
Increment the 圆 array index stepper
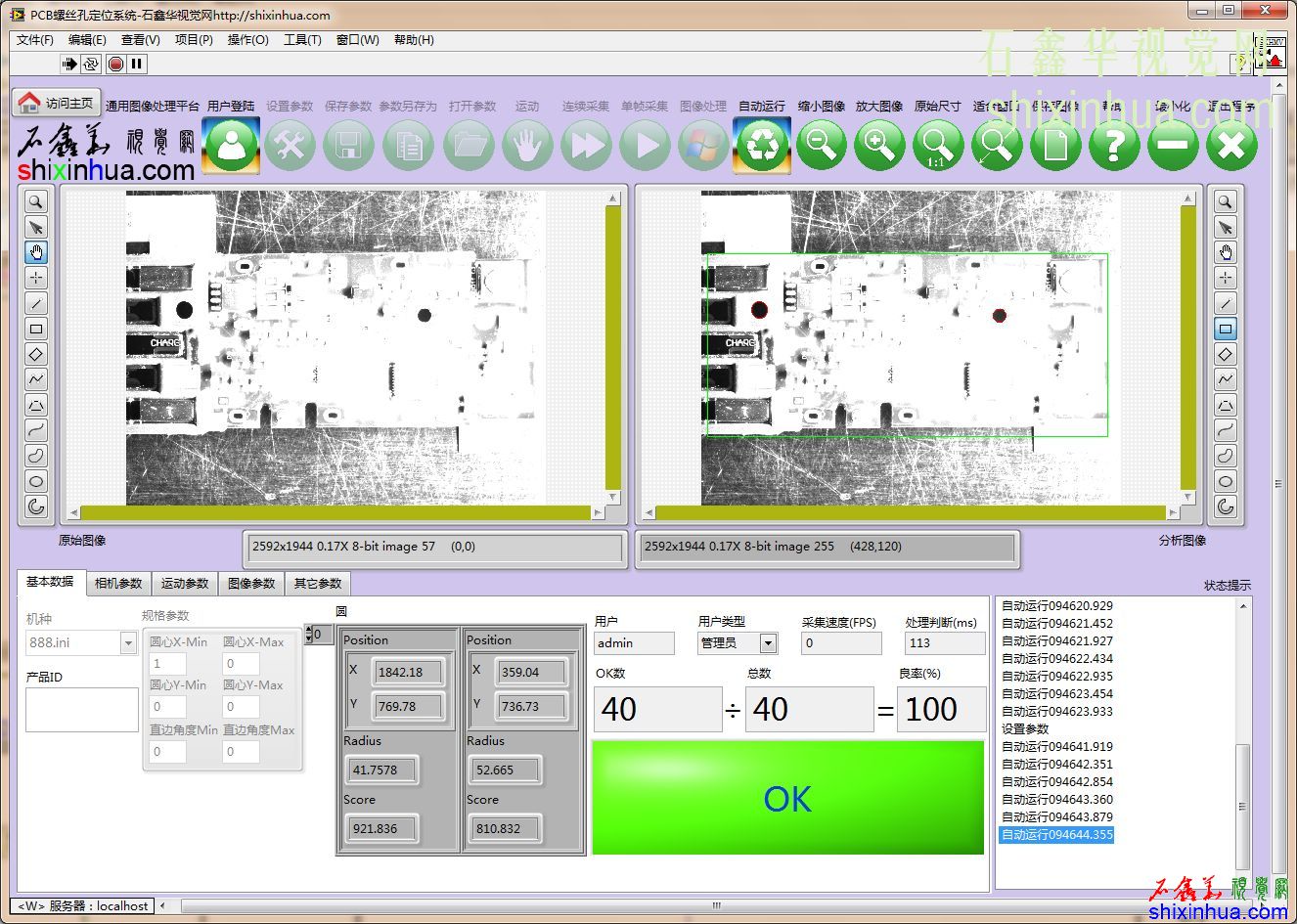307,630
